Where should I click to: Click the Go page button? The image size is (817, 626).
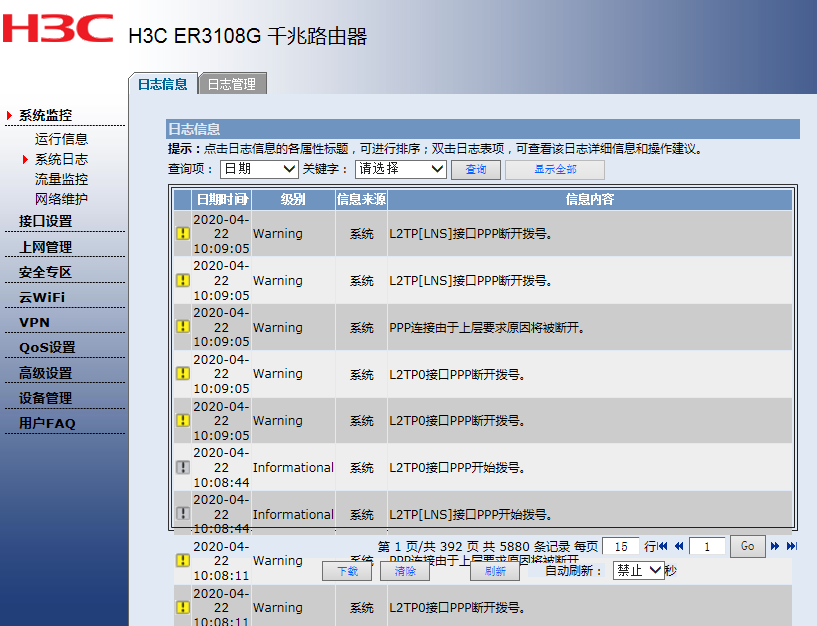(747, 546)
